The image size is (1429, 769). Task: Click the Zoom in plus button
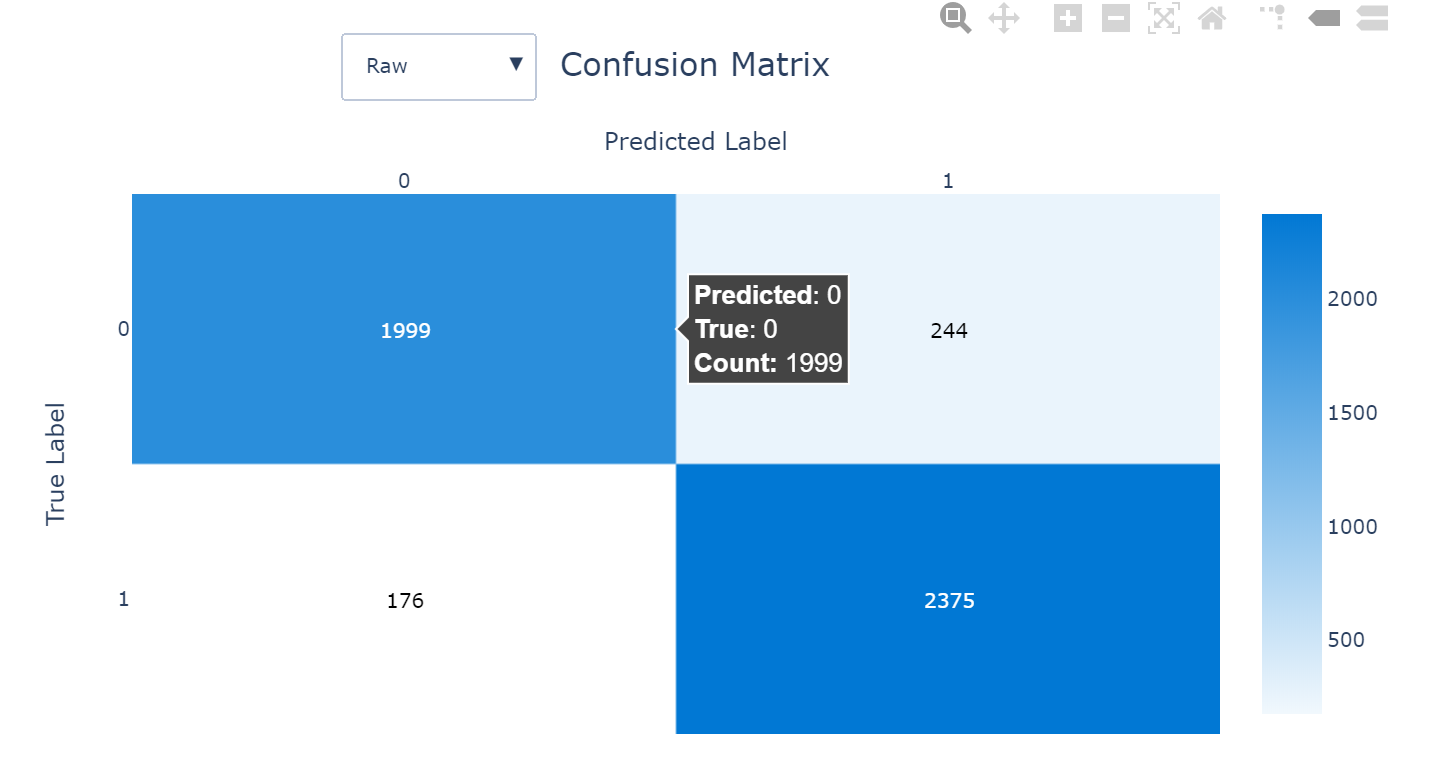click(x=1068, y=18)
